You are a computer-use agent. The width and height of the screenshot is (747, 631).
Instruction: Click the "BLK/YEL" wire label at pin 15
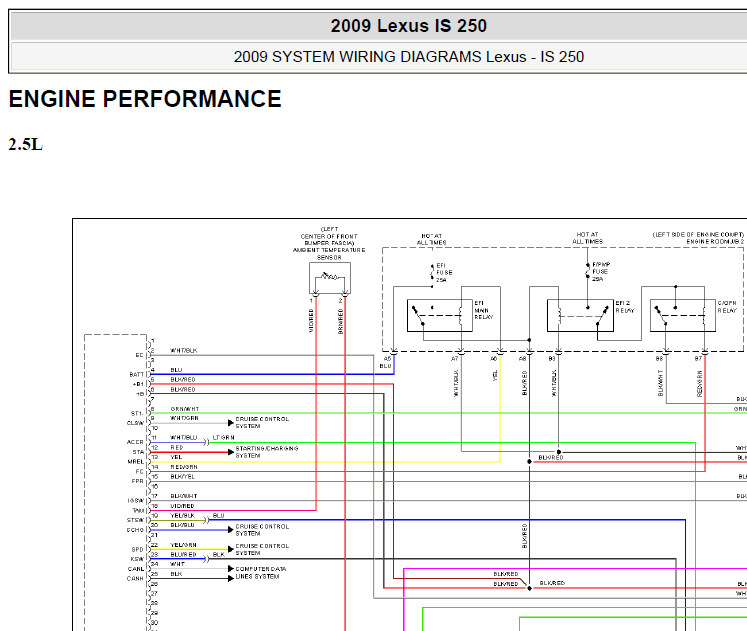click(x=182, y=477)
